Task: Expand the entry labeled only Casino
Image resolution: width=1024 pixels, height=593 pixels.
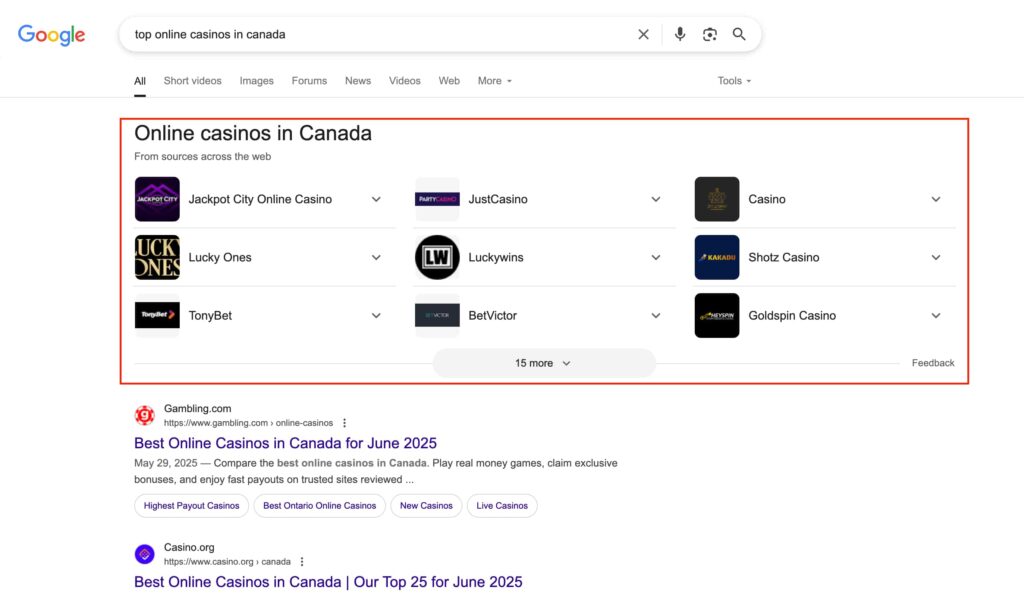Action: coord(936,199)
